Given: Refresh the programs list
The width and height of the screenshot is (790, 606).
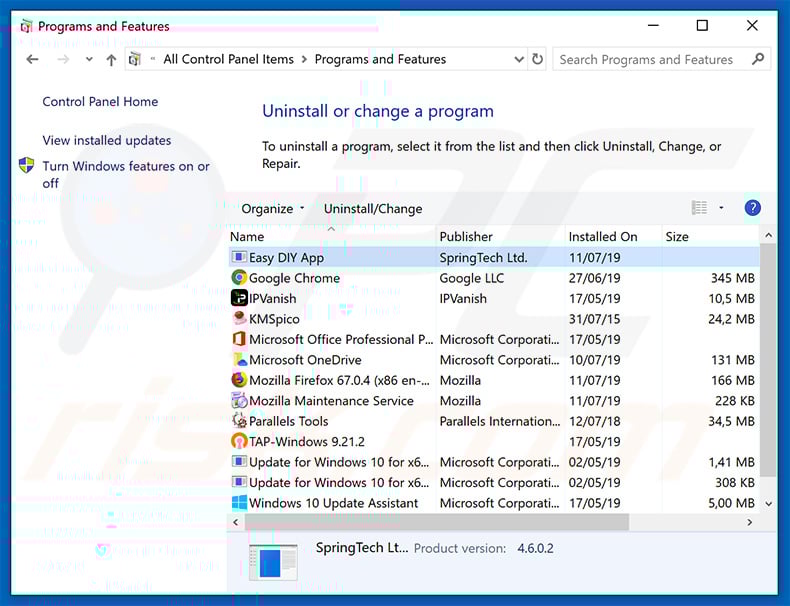Looking at the screenshot, I should point(538,59).
